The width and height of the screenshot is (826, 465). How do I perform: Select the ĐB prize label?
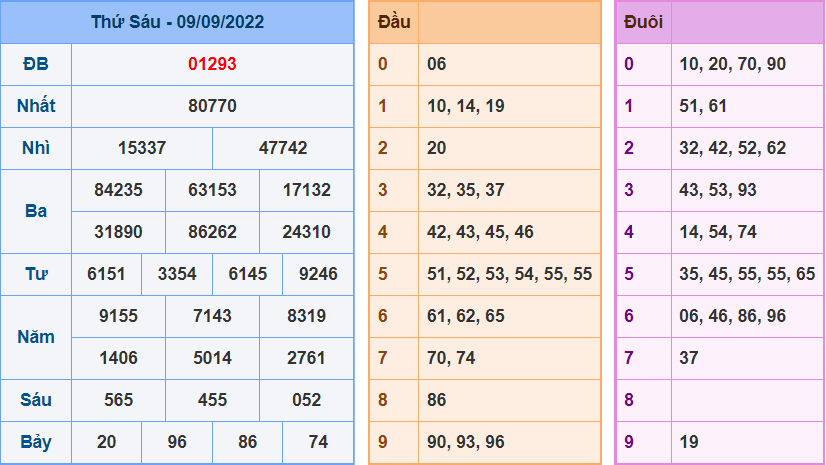pyautogui.click(x=36, y=64)
